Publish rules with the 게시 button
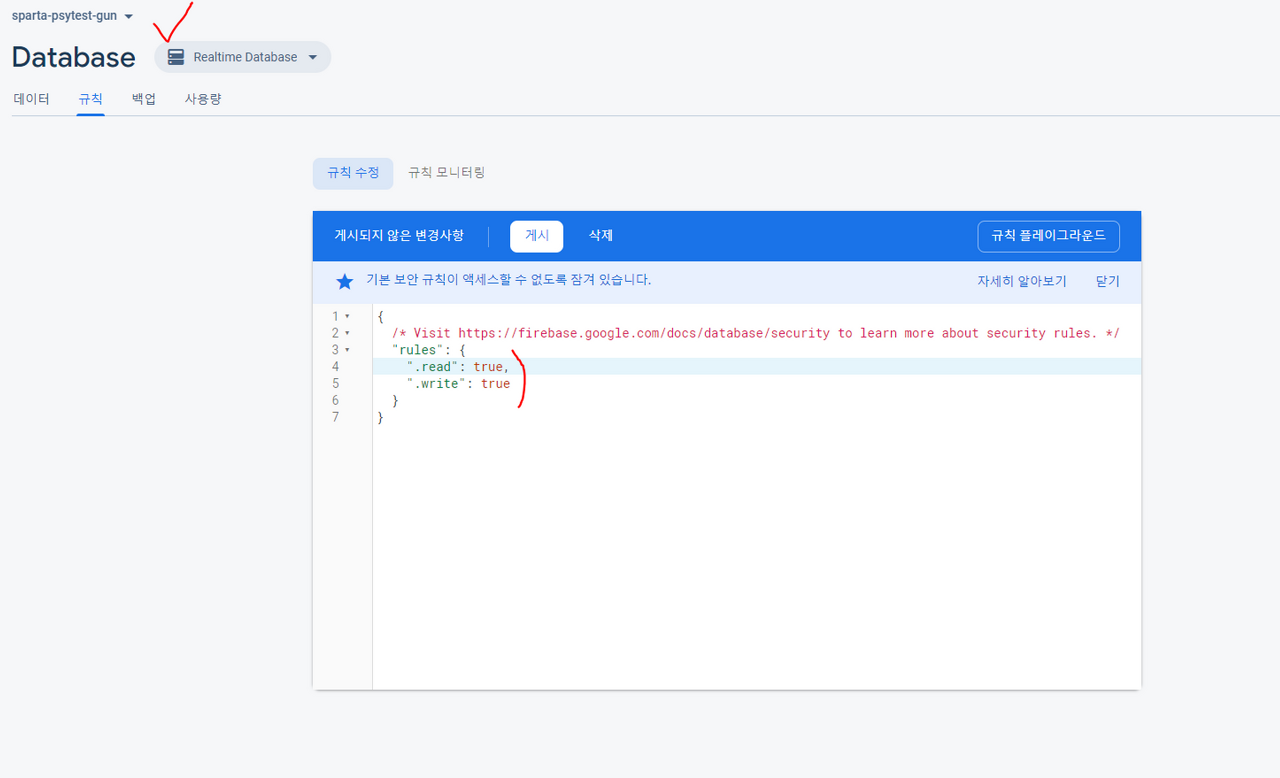The image size is (1280, 778). coord(537,236)
